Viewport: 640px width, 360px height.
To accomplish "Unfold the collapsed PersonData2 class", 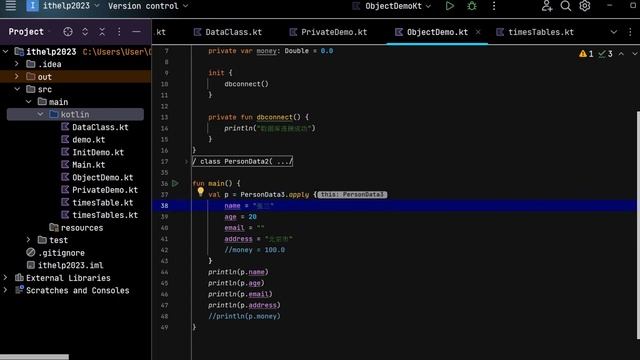I will [186, 162].
